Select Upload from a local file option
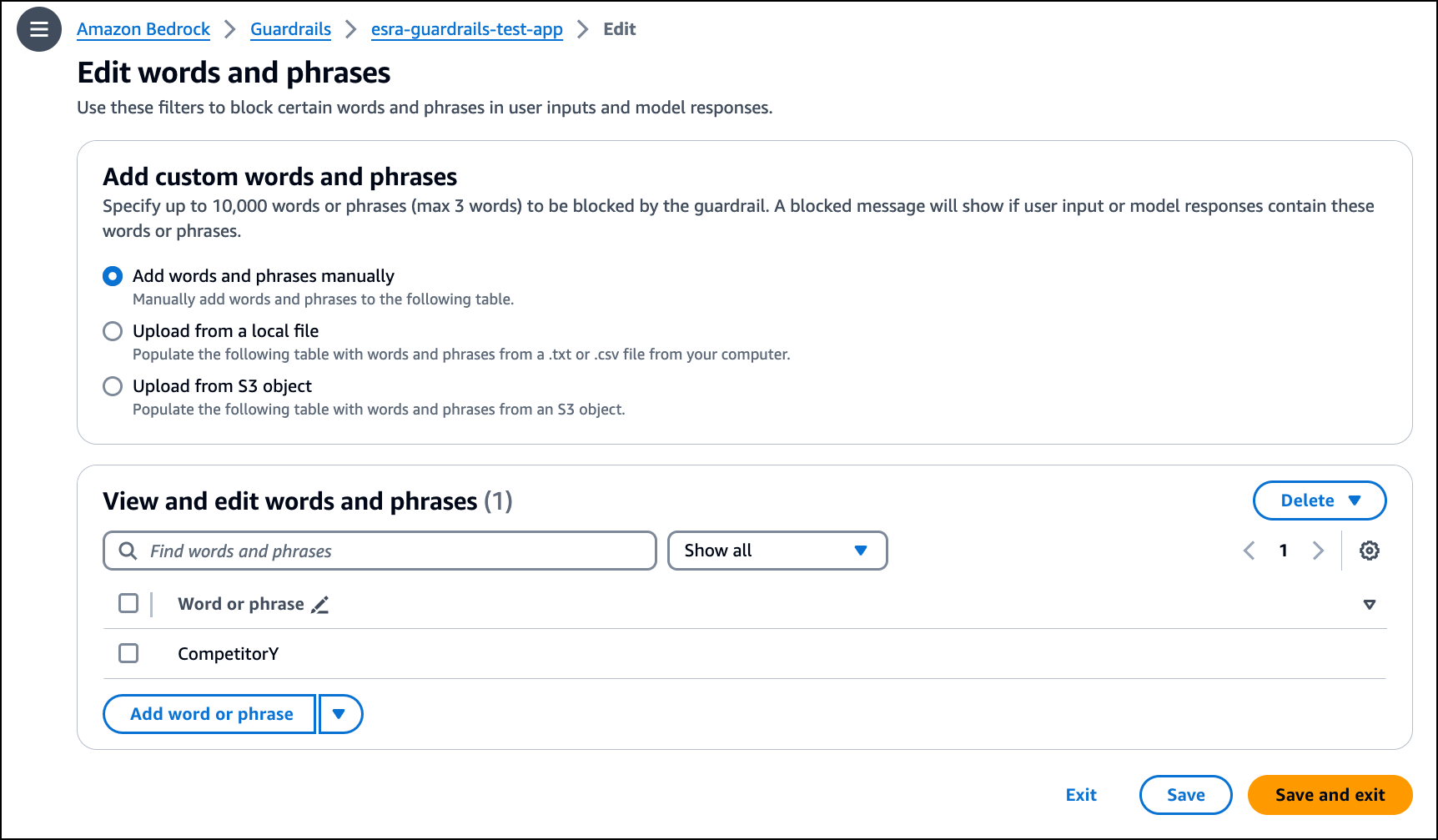 [113, 331]
